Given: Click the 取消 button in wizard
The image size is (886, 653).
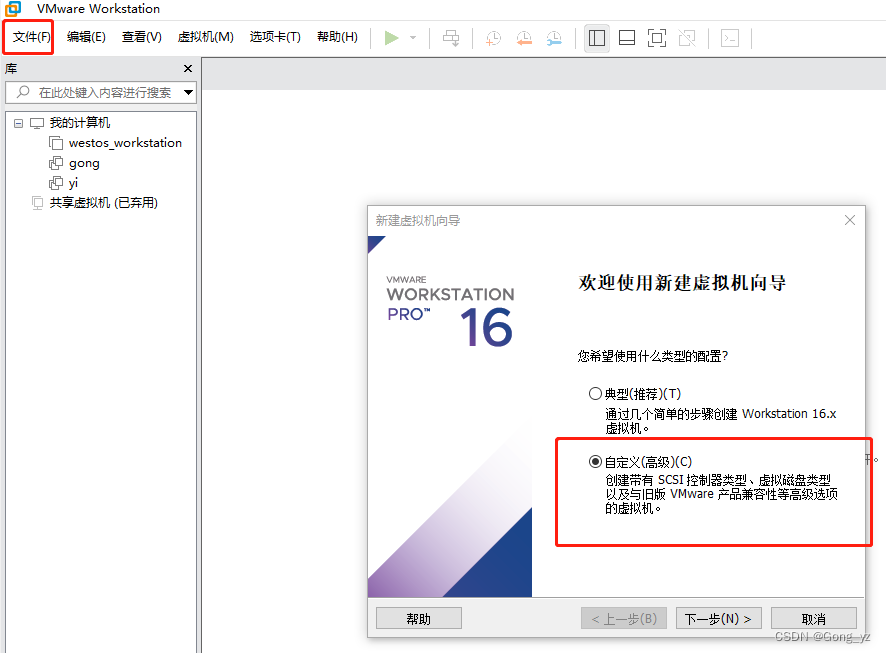Looking at the screenshot, I should click(x=814, y=619).
